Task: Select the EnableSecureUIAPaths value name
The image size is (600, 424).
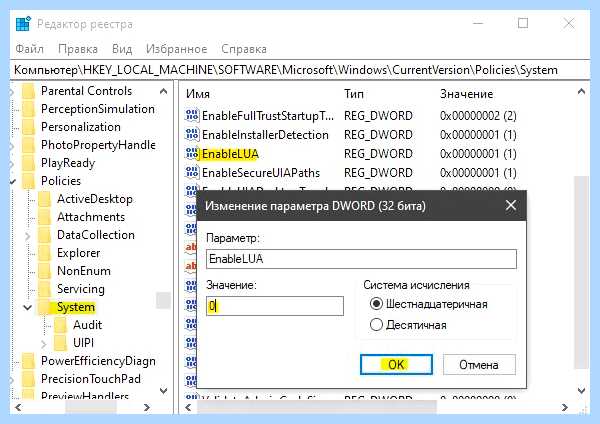Action: (261, 173)
